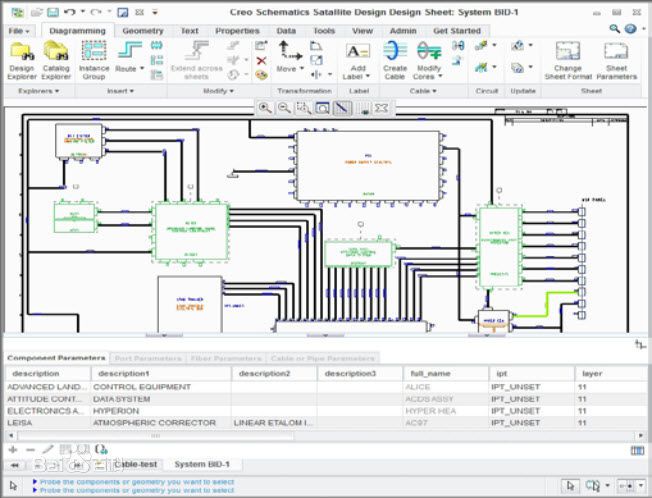Screen dimensions: 652x498
Task: Open Change Sheet Format
Action: pyautogui.click(x=568, y=60)
